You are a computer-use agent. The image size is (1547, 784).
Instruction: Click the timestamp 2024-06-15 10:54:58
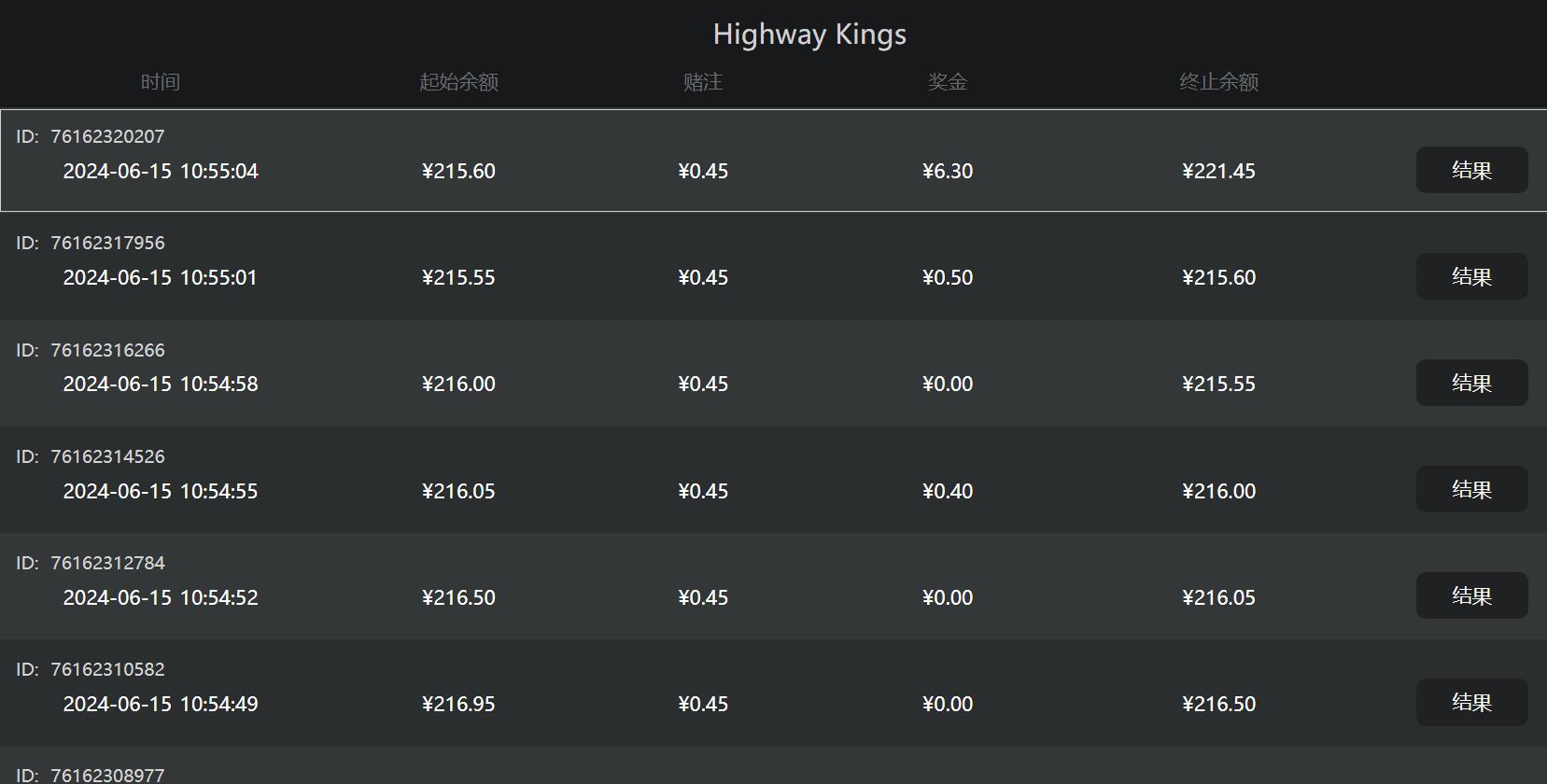[x=161, y=384]
